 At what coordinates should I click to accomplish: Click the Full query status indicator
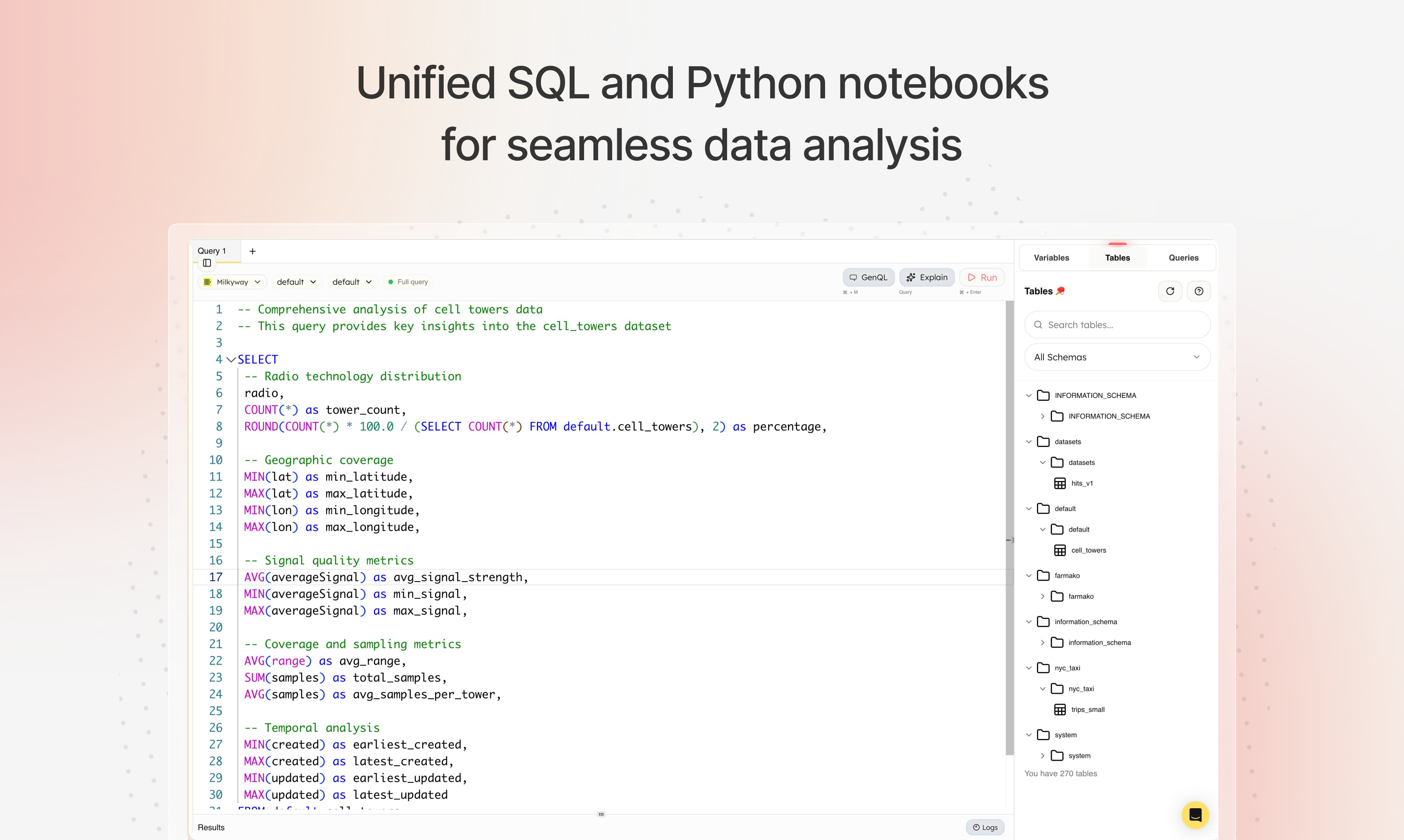[x=408, y=282]
